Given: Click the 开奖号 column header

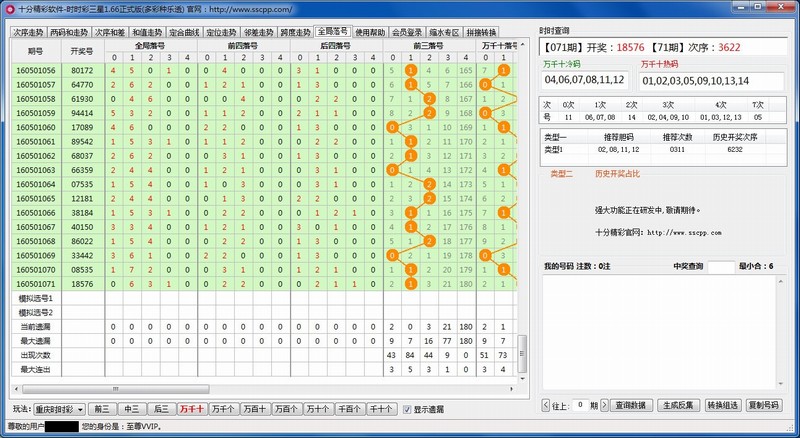Looking at the screenshot, I should pyautogui.click(x=83, y=51).
